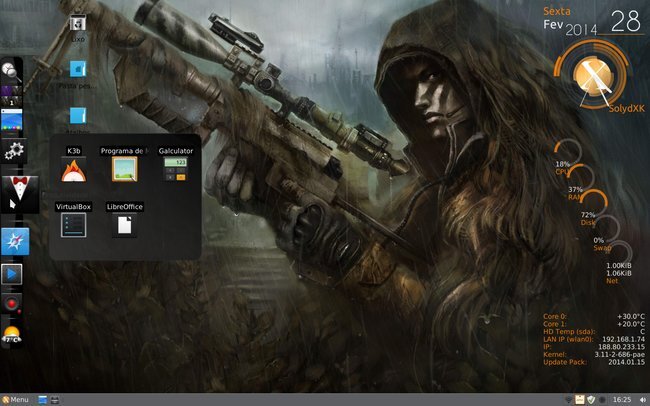The image size is (650, 406).
Task: Open the Lixo trash desktop icon
Action: click(x=78, y=24)
